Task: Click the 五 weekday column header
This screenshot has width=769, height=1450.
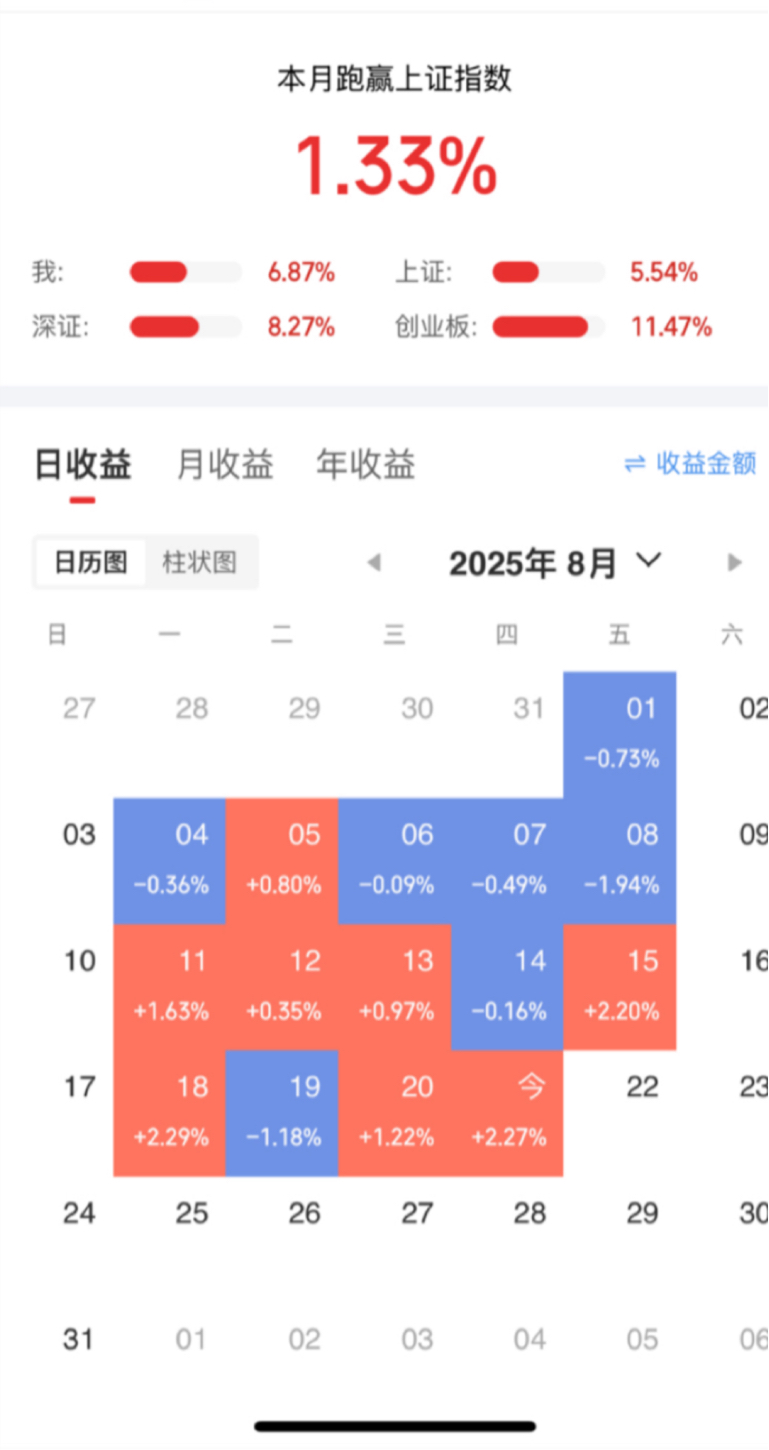Action: tap(620, 634)
